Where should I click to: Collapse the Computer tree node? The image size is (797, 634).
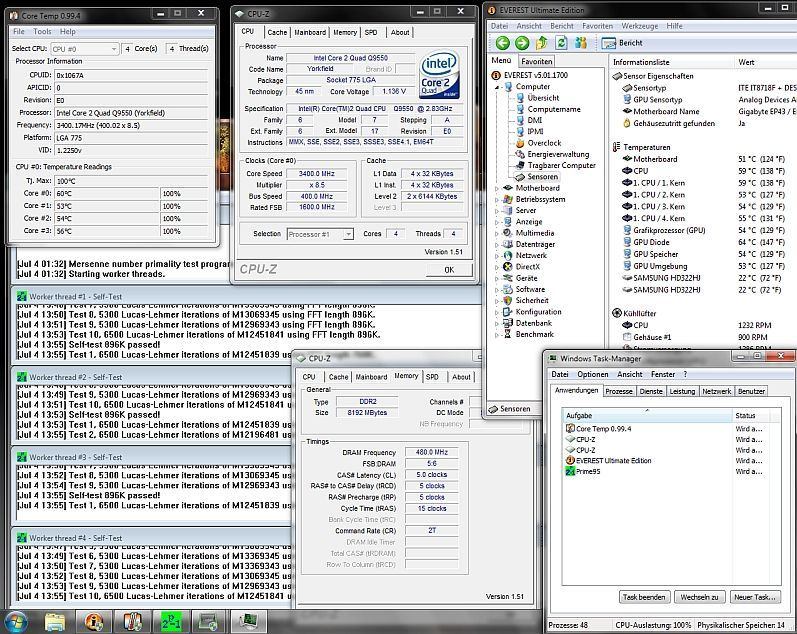(x=497, y=87)
